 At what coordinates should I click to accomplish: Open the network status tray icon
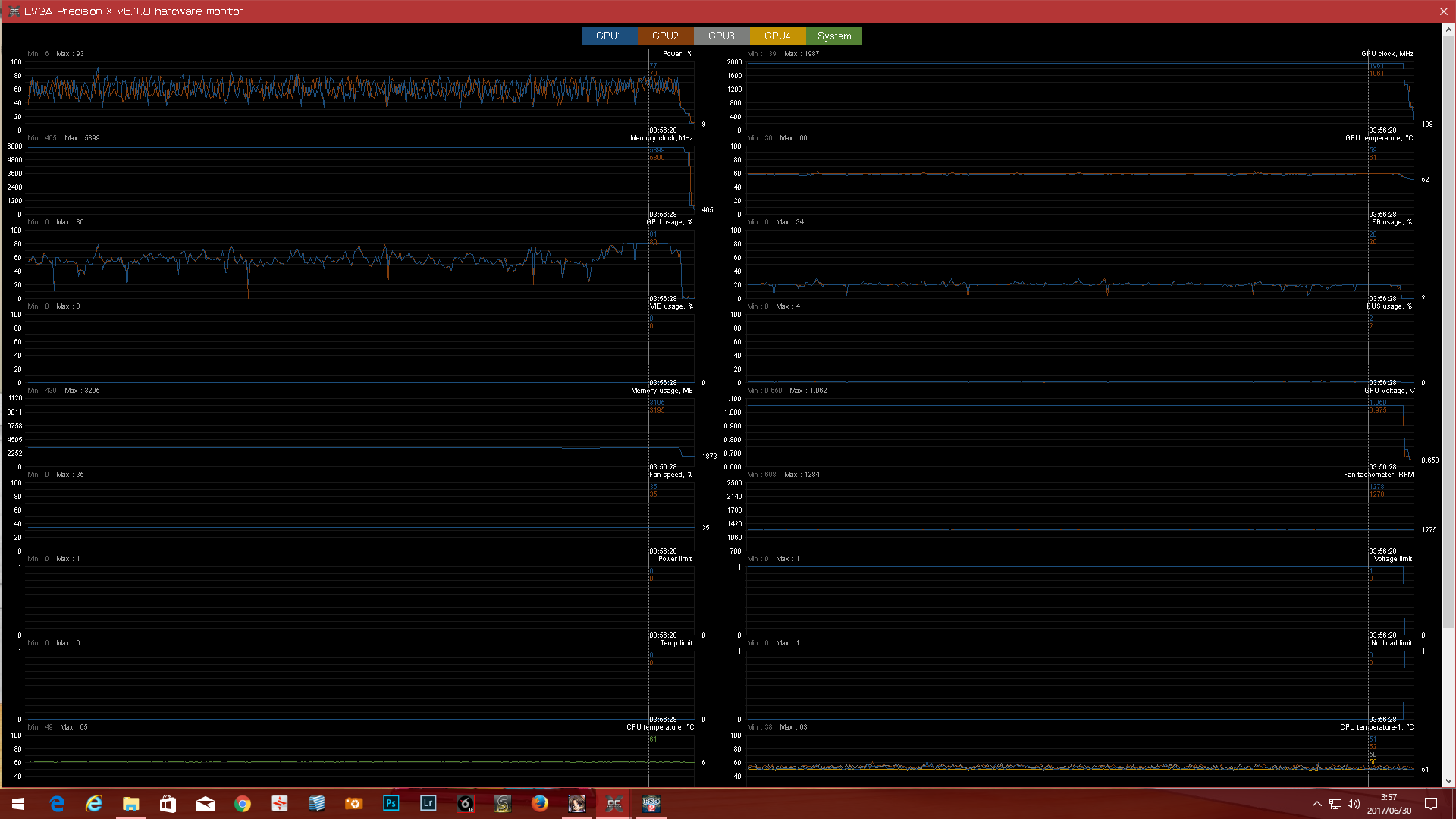click(1335, 804)
